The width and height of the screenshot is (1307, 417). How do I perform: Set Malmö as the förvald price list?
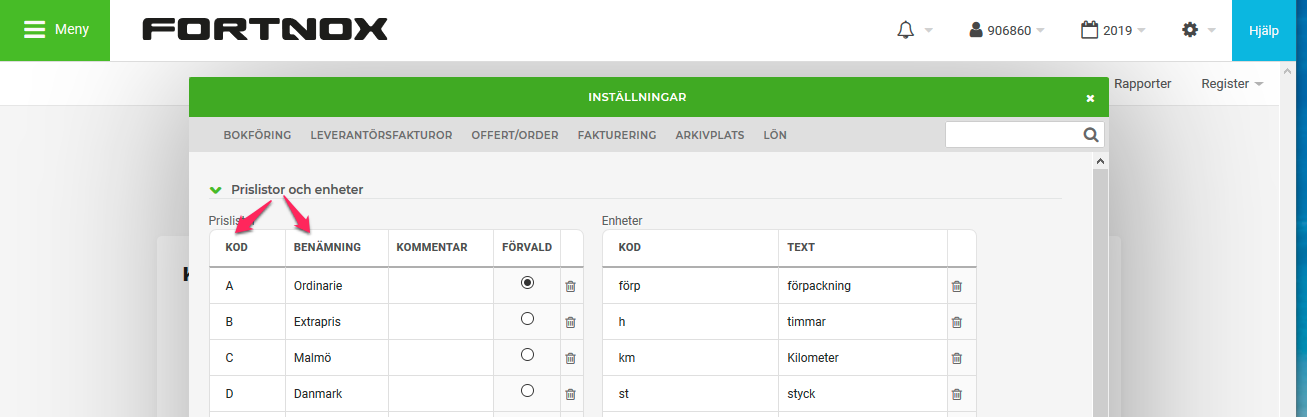click(527, 355)
